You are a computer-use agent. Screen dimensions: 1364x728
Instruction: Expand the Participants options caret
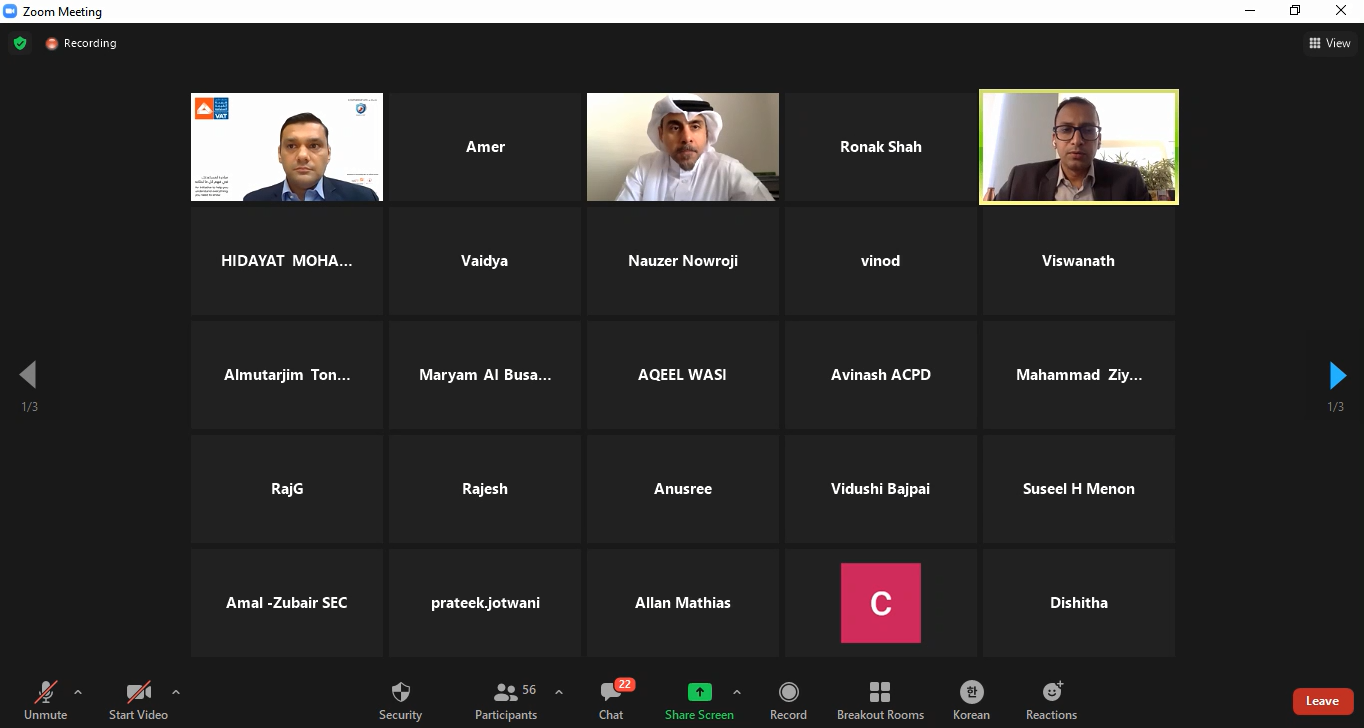pos(559,692)
